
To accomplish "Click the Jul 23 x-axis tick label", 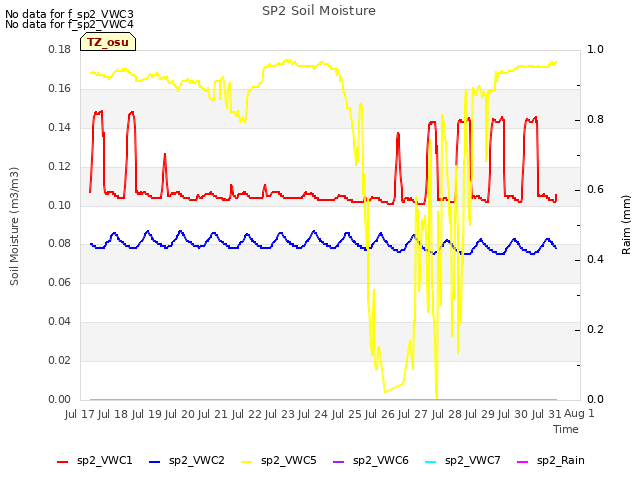I will click(x=280, y=414).
